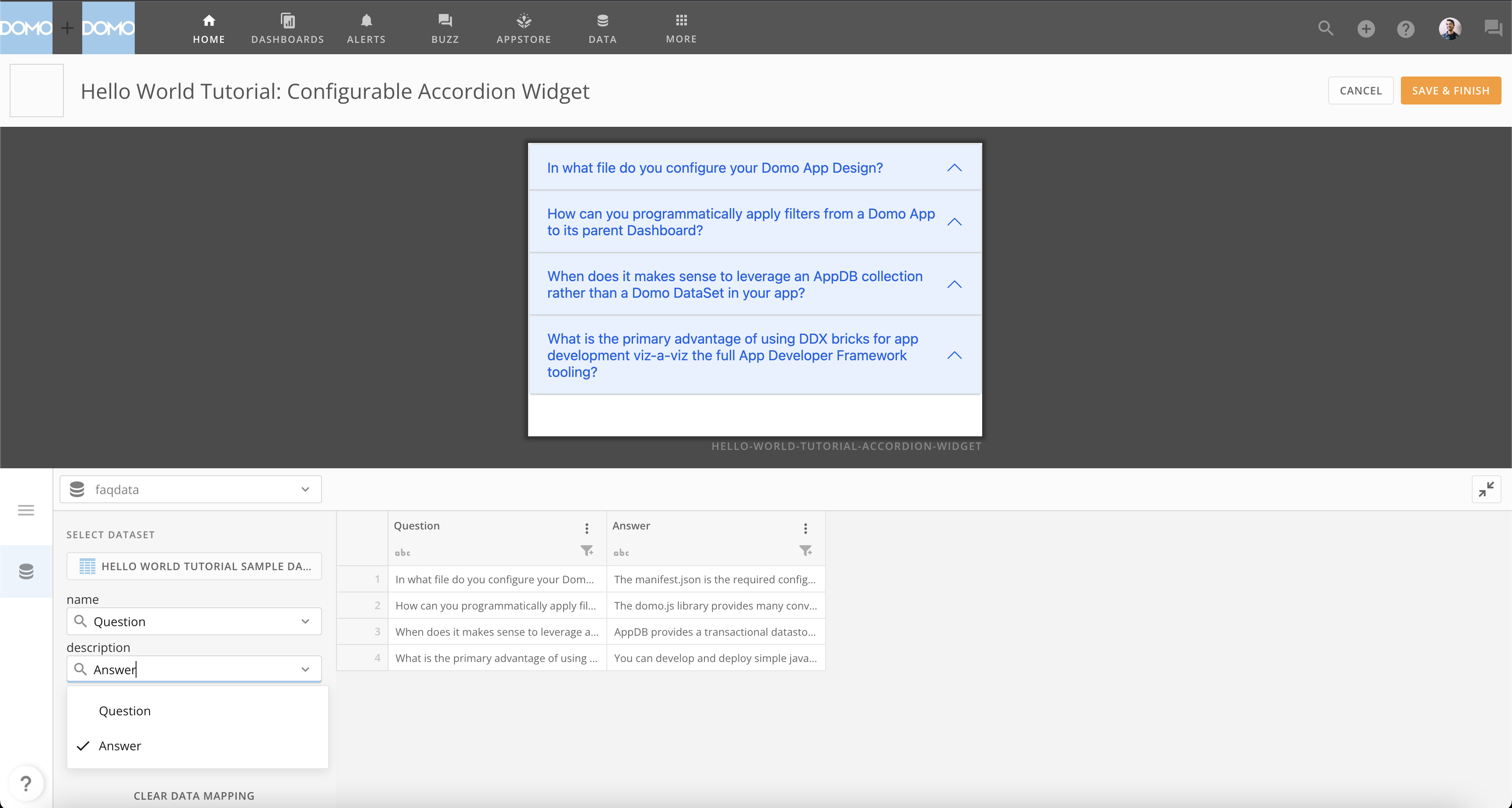This screenshot has height=808, width=1512.
Task: Click the Save & Finish button
Action: 1450,91
